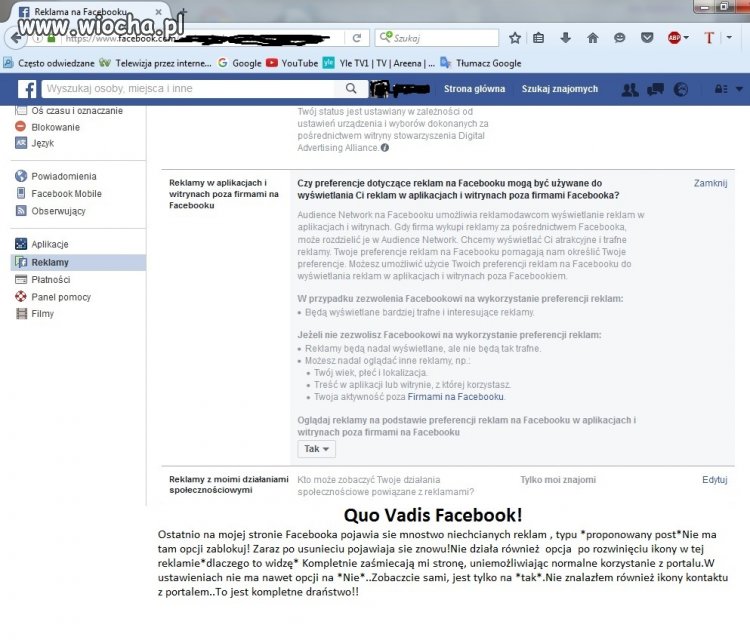Bookmark this page with the star icon
The width and height of the screenshot is (750, 640).
(x=515, y=38)
